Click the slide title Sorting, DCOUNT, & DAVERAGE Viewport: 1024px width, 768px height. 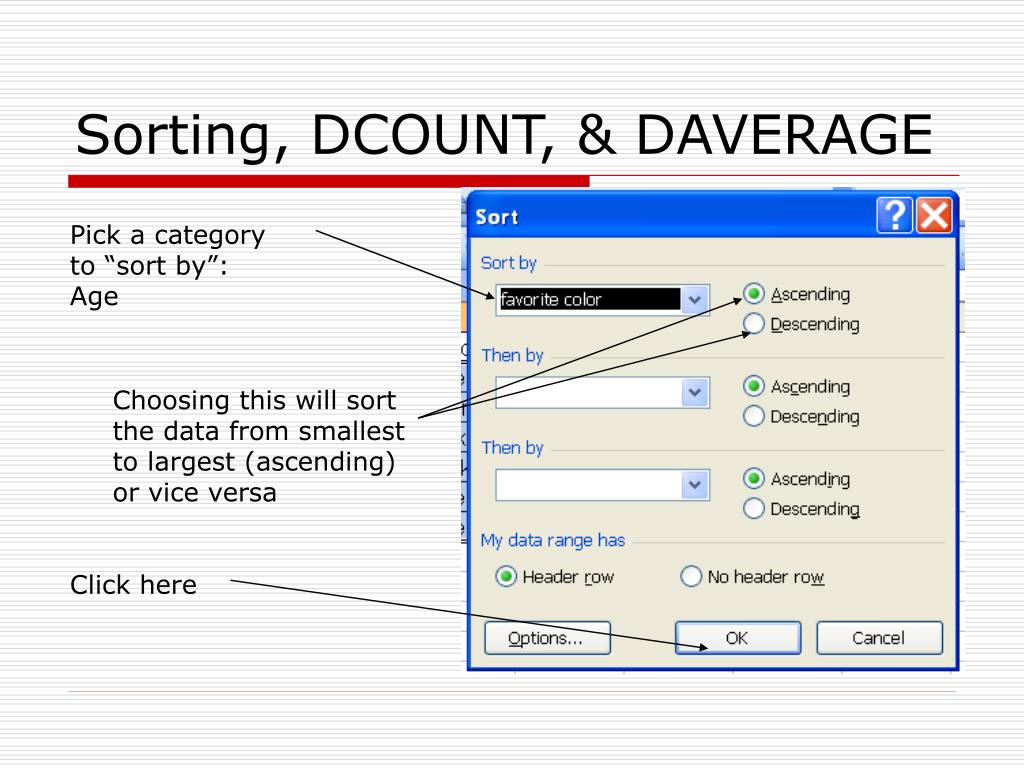pyautogui.click(x=504, y=135)
